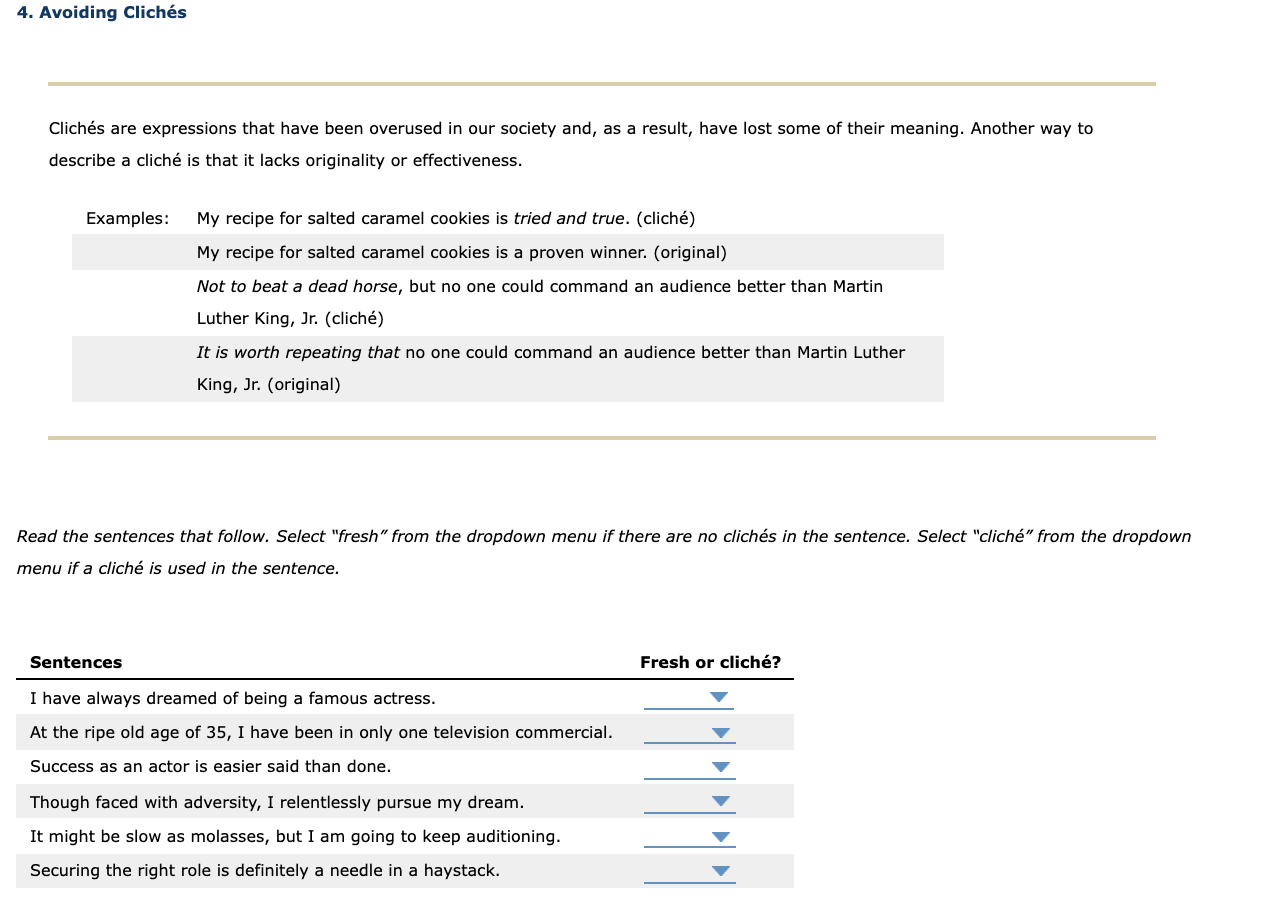Click the blue dropdown arrow icon in first row
Image resolution: width=1268 pixels, height=914 pixels.
click(718, 698)
